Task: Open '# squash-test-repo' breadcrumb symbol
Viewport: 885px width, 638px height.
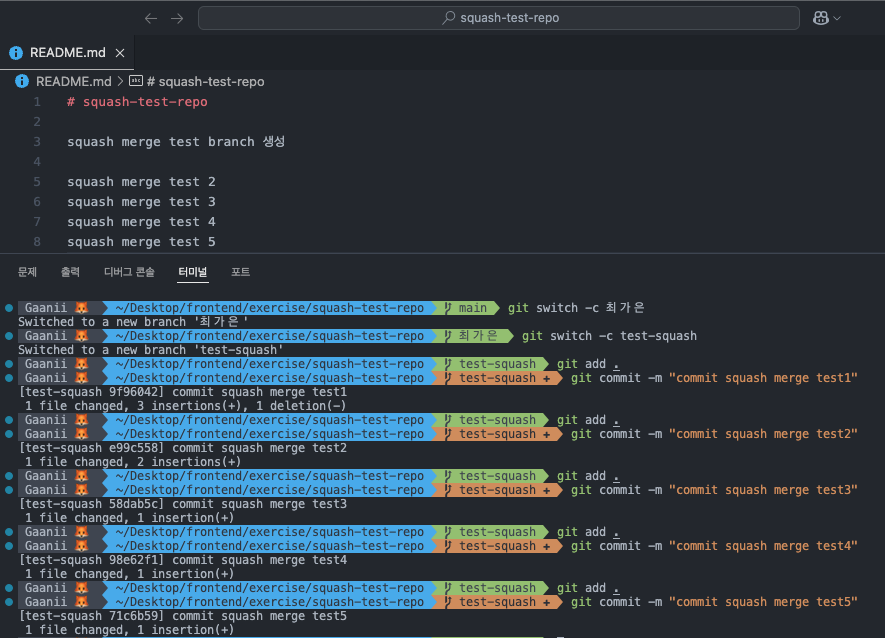Action: pos(205,81)
